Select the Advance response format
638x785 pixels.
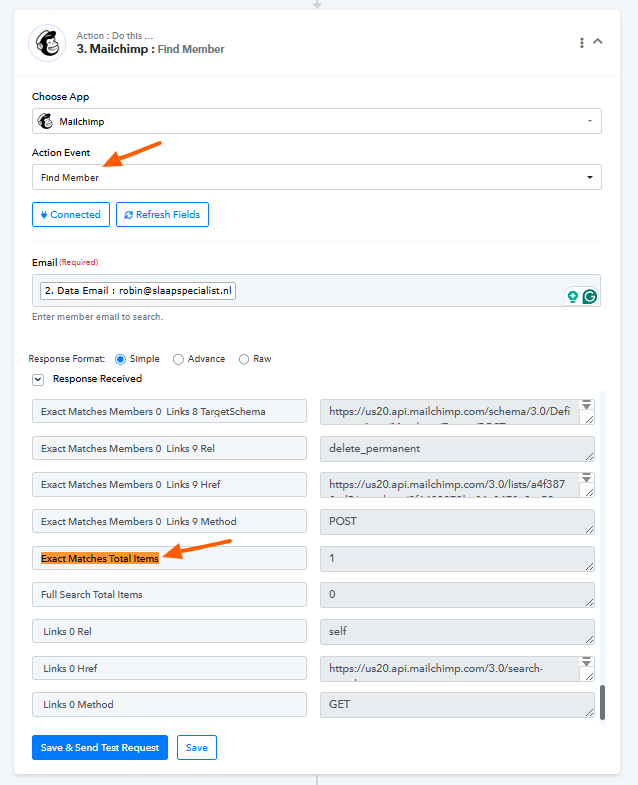tap(178, 359)
